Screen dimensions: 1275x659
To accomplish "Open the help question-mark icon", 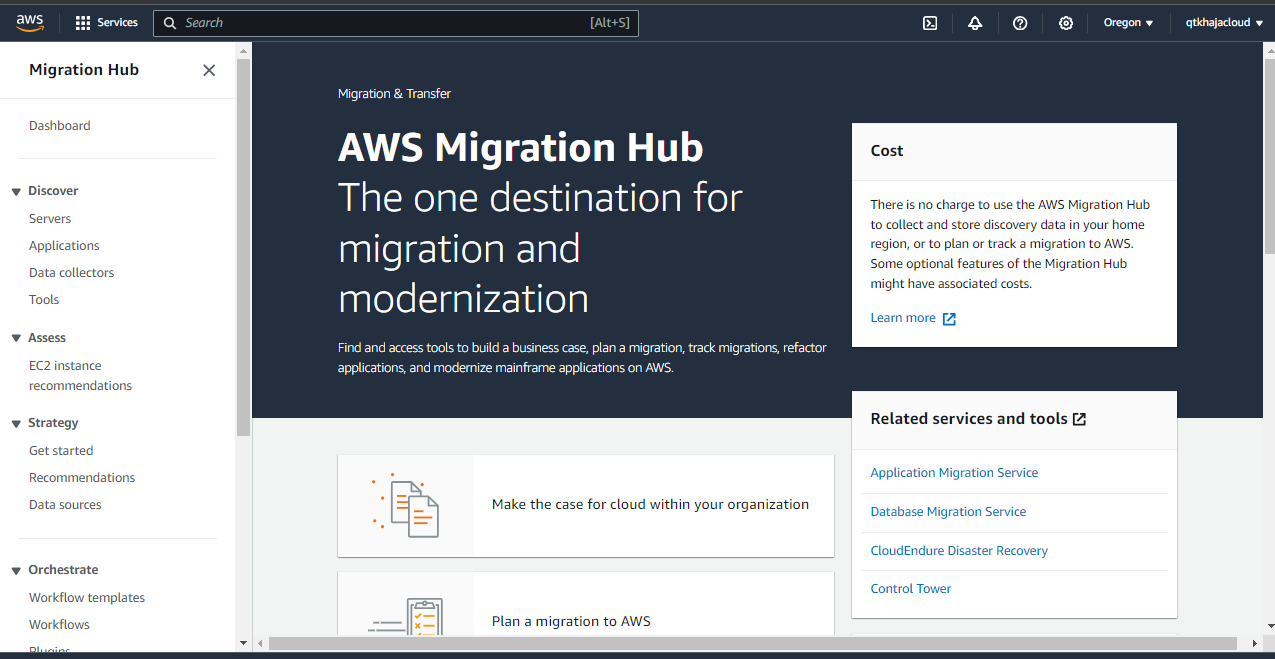I will [x=1020, y=23].
